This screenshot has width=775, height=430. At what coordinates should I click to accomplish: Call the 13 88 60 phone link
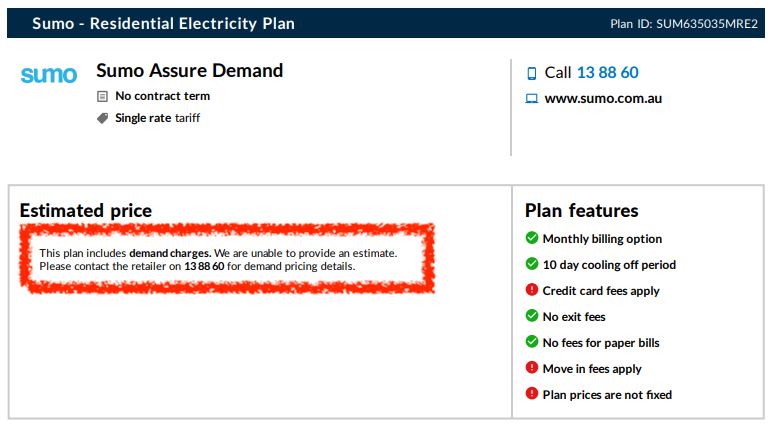(x=607, y=73)
